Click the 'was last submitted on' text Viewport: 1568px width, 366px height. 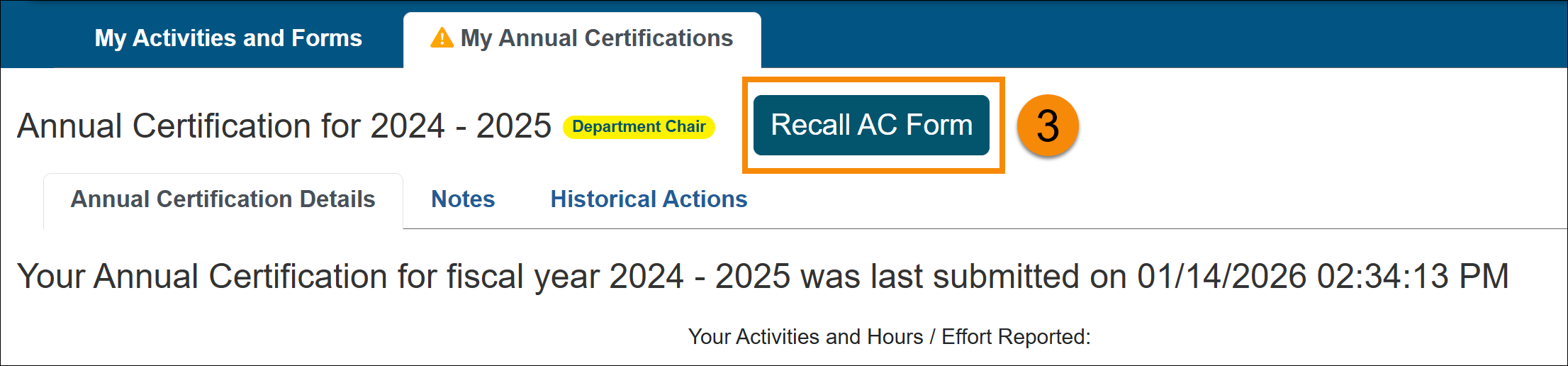pos(963,277)
